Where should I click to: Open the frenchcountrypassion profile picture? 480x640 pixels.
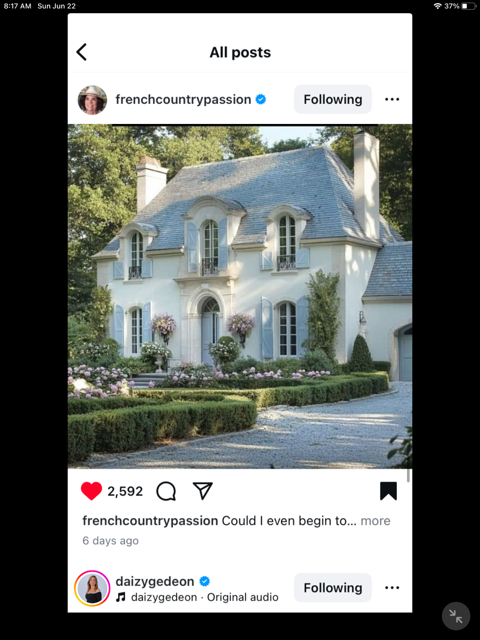coord(92,100)
